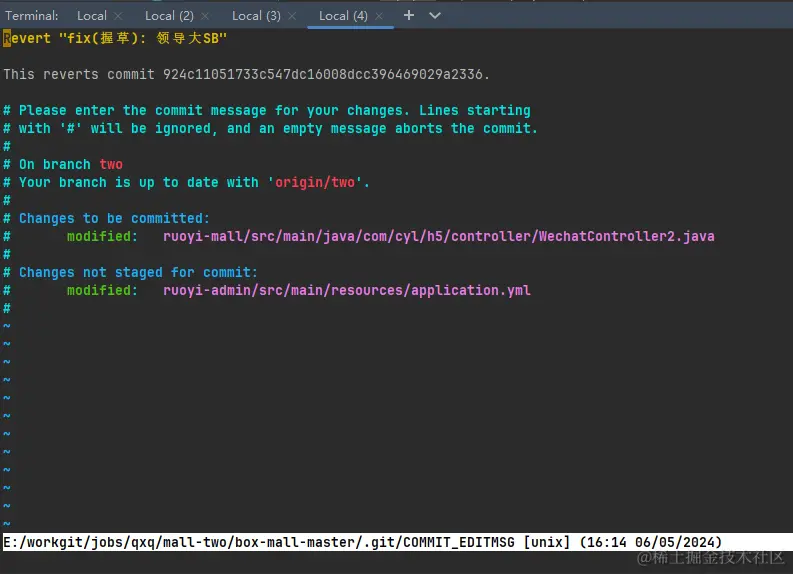Click the COMMIT_EDITMSG status line path
Image resolution: width=793 pixels, height=574 pixels.
coord(258,542)
